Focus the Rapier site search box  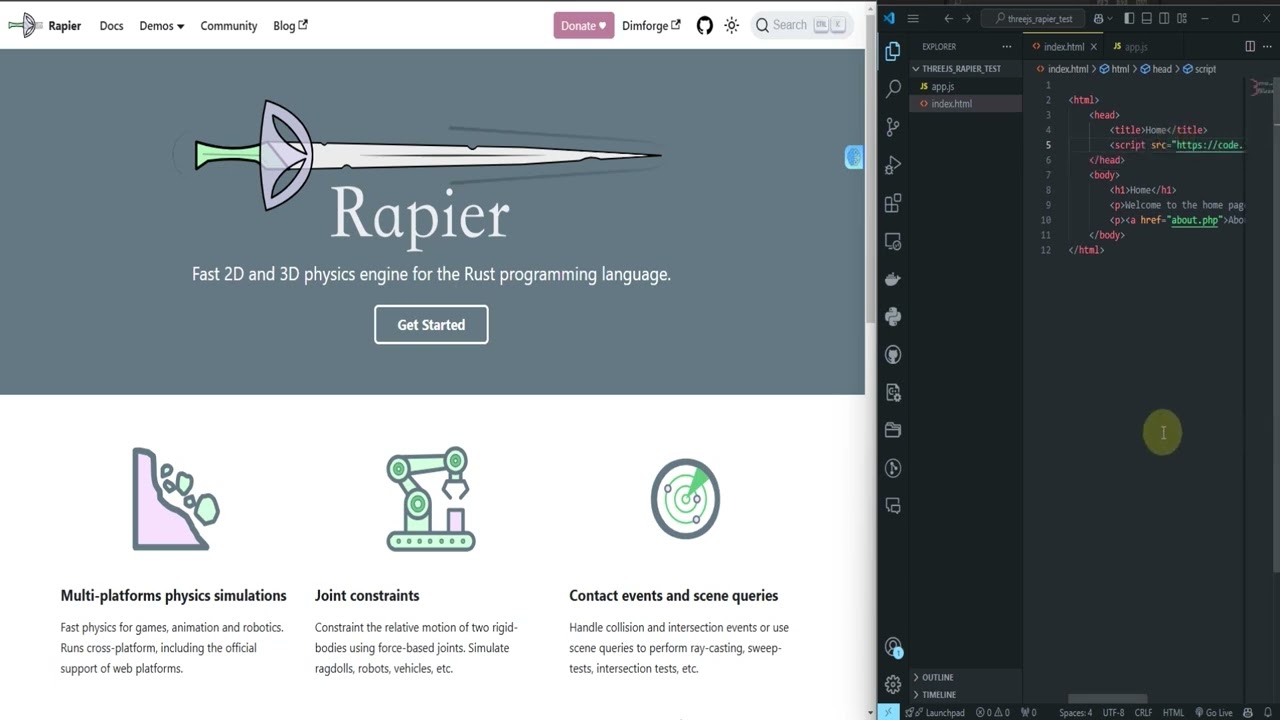point(800,26)
